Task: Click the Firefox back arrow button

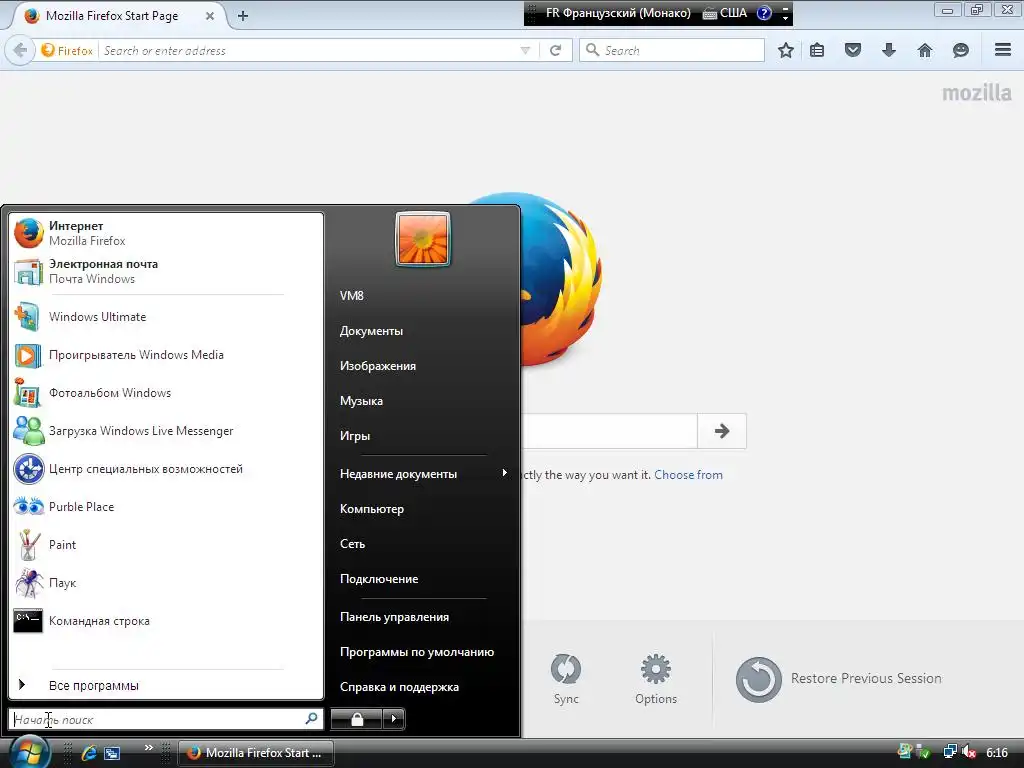Action: [20, 50]
